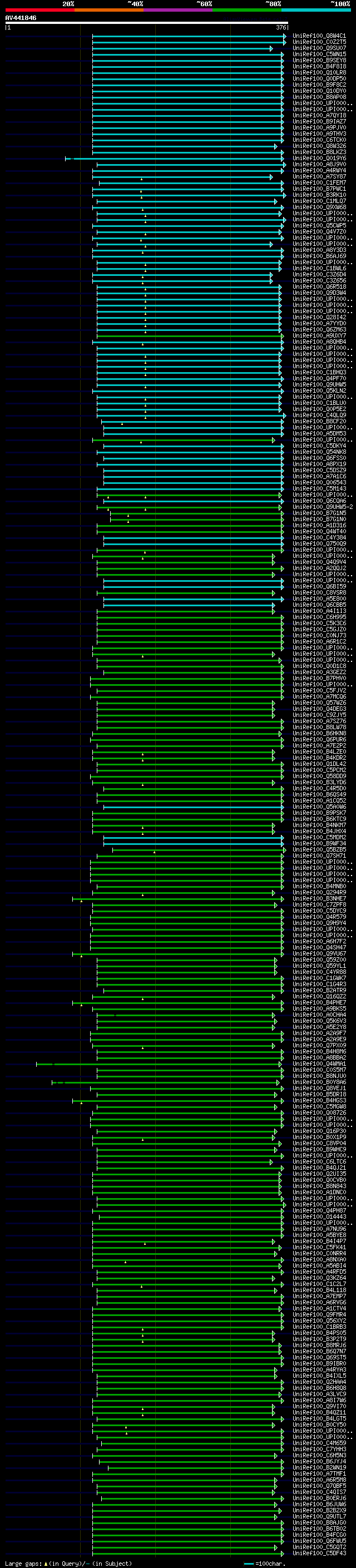
Task: Select the UniRef100_B9IAZ7 label
Action: point(319,122)
